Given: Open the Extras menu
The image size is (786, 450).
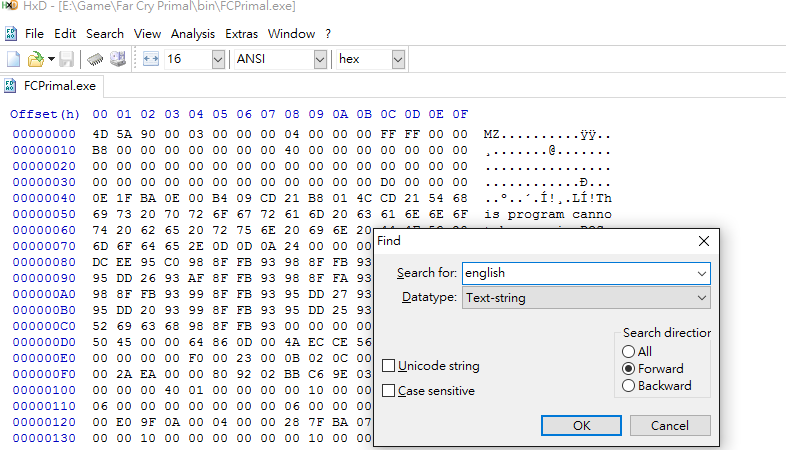Looking at the screenshot, I should (241, 34).
